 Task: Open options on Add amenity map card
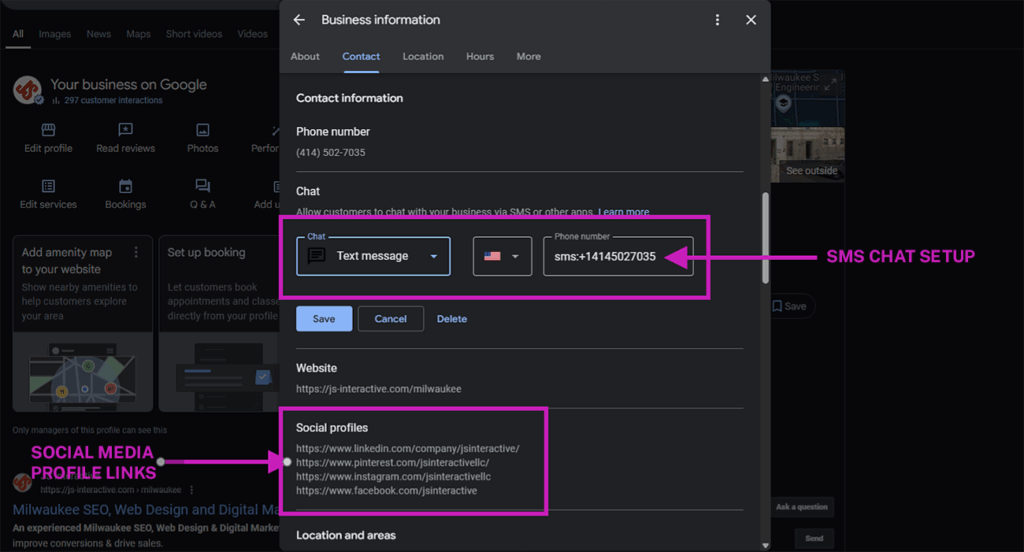point(136,252)
